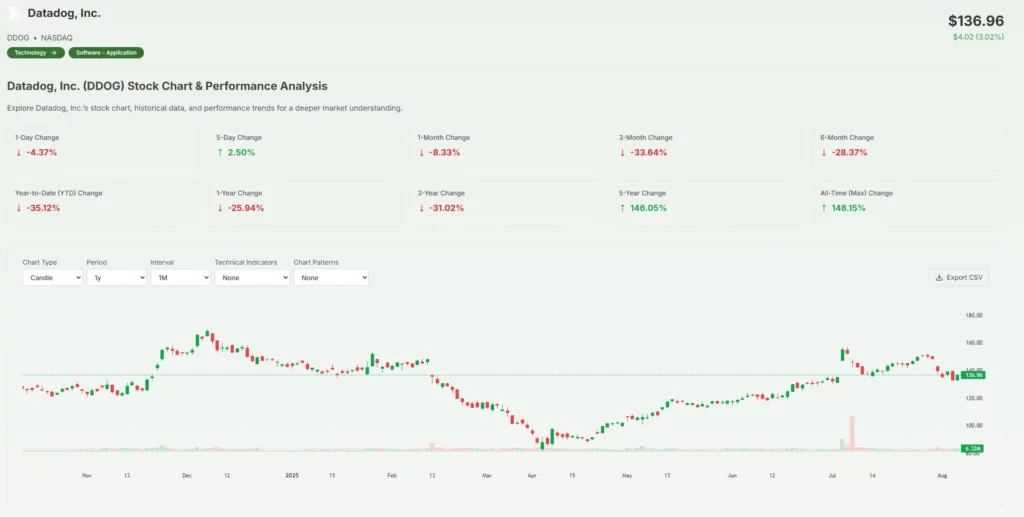Click the Datadog company logo icon
Image resolution: width=1024 pixels, height=517 pixels.
[x=15, y=13]
